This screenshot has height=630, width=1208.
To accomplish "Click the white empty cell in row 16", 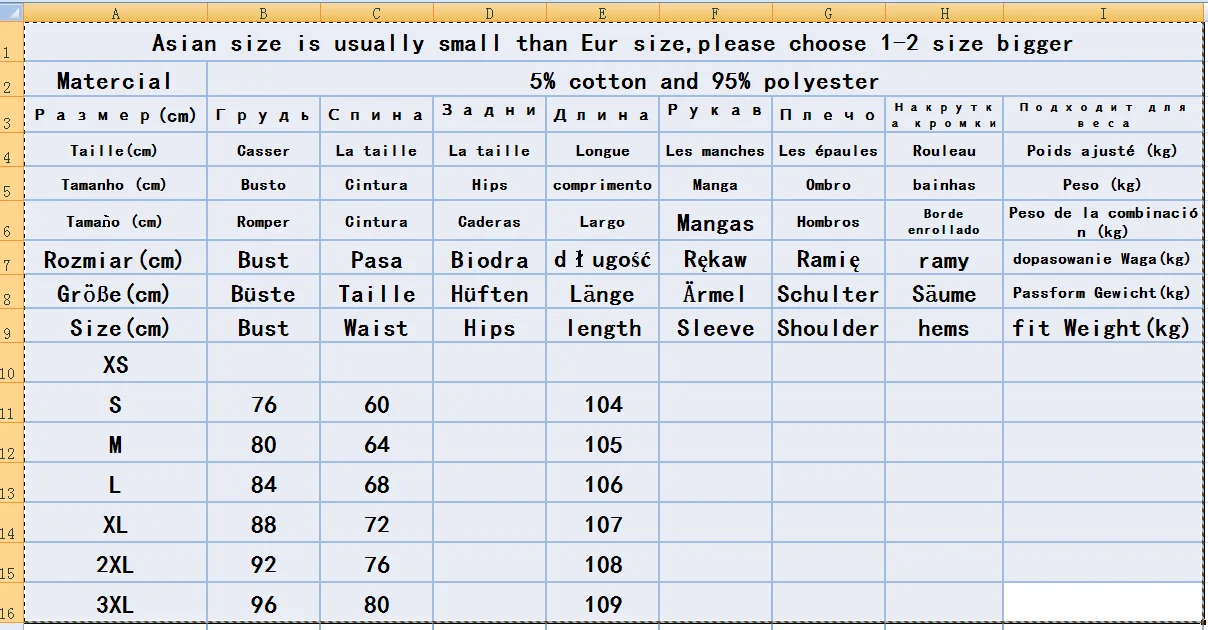I will pos(1102,603).
